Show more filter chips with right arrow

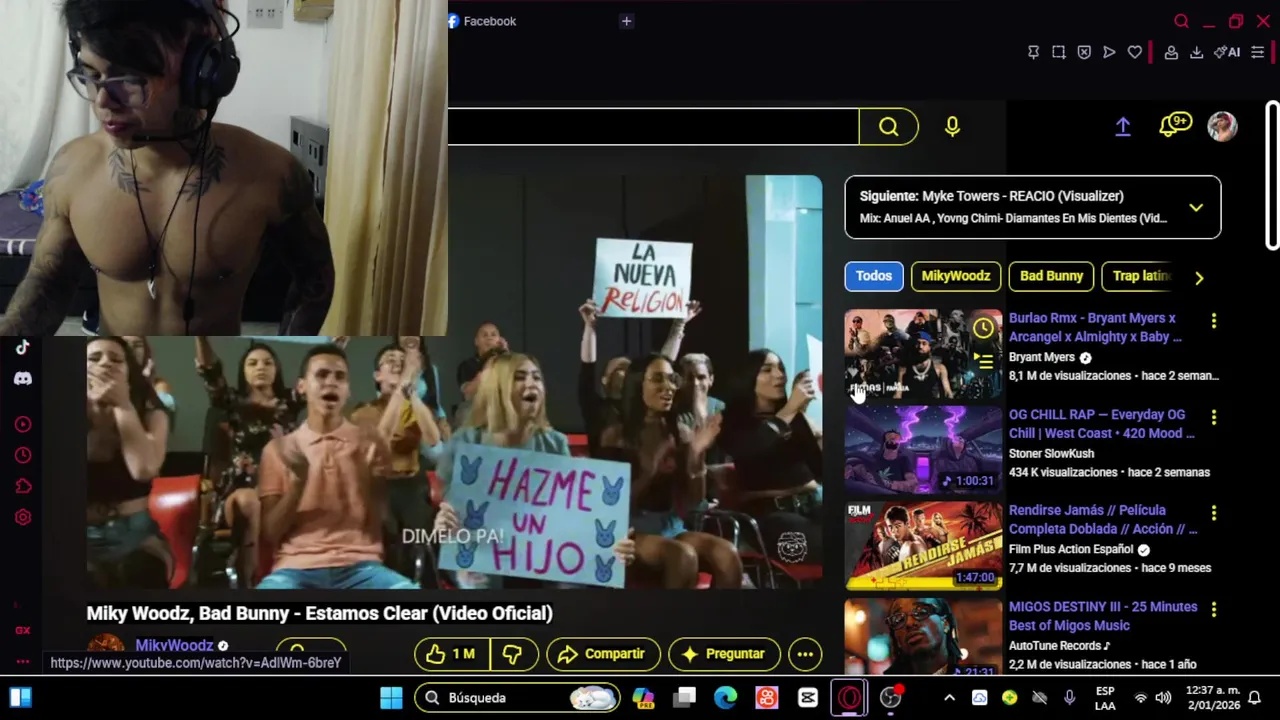1199,278
